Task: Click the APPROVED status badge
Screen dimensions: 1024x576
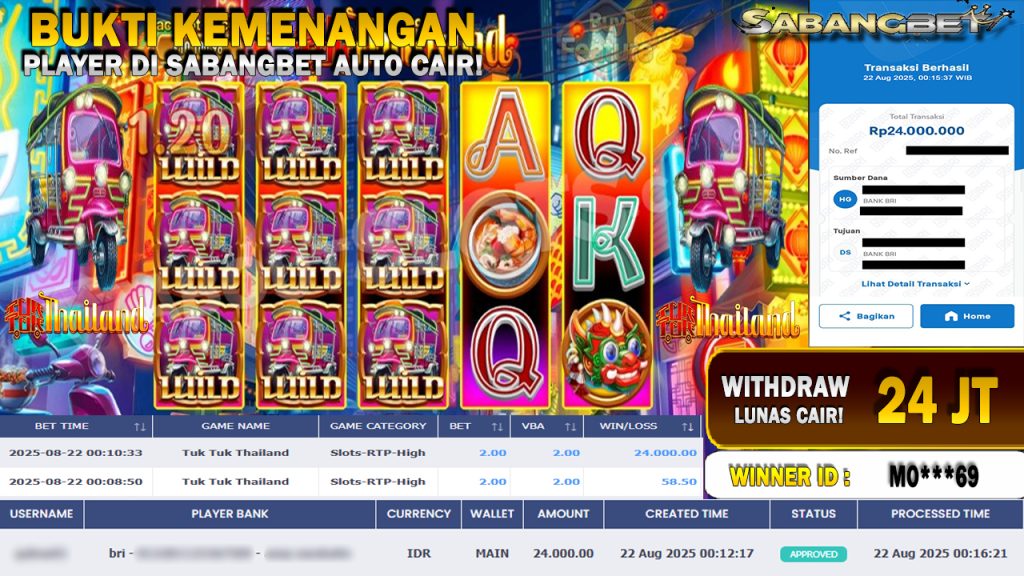Action: (x=813, y=554)
